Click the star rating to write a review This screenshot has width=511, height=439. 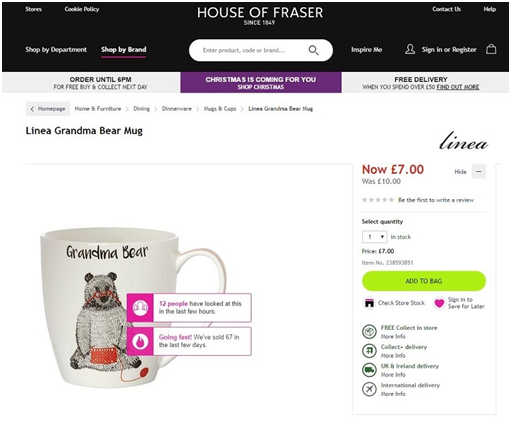pos(378,200)
